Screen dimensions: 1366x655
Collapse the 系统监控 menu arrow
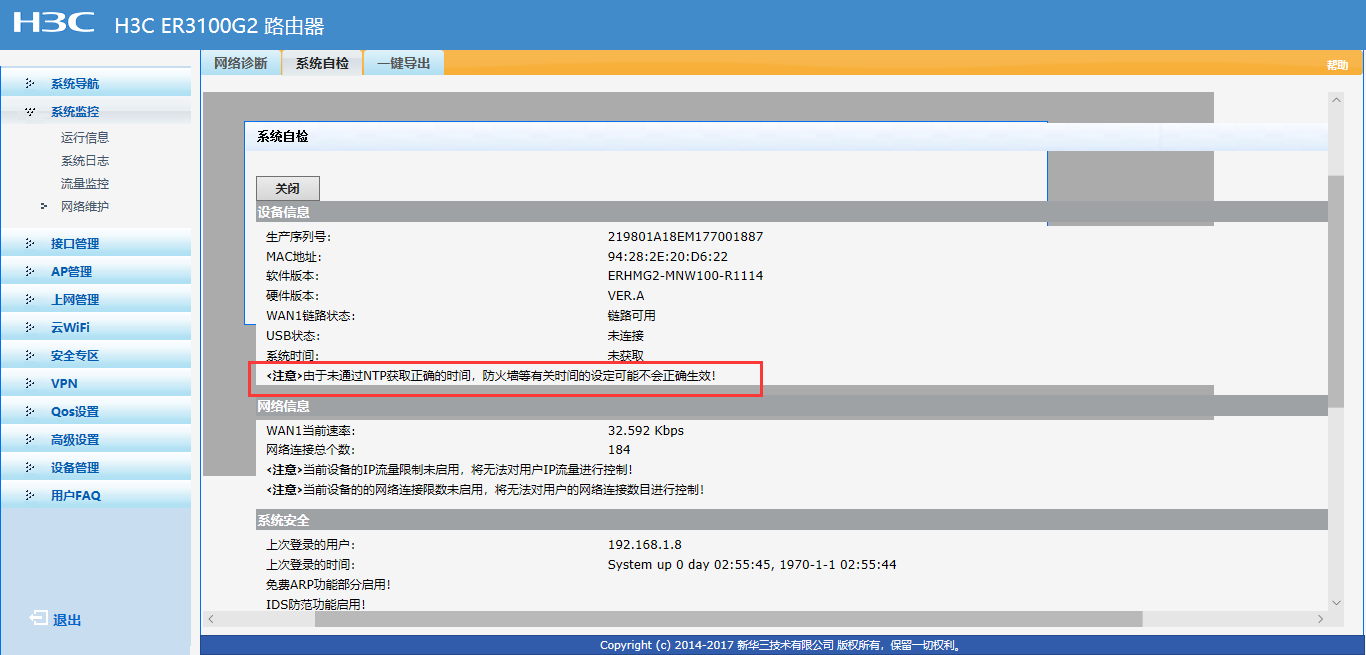pyautogui.click(x=30, y=111)
